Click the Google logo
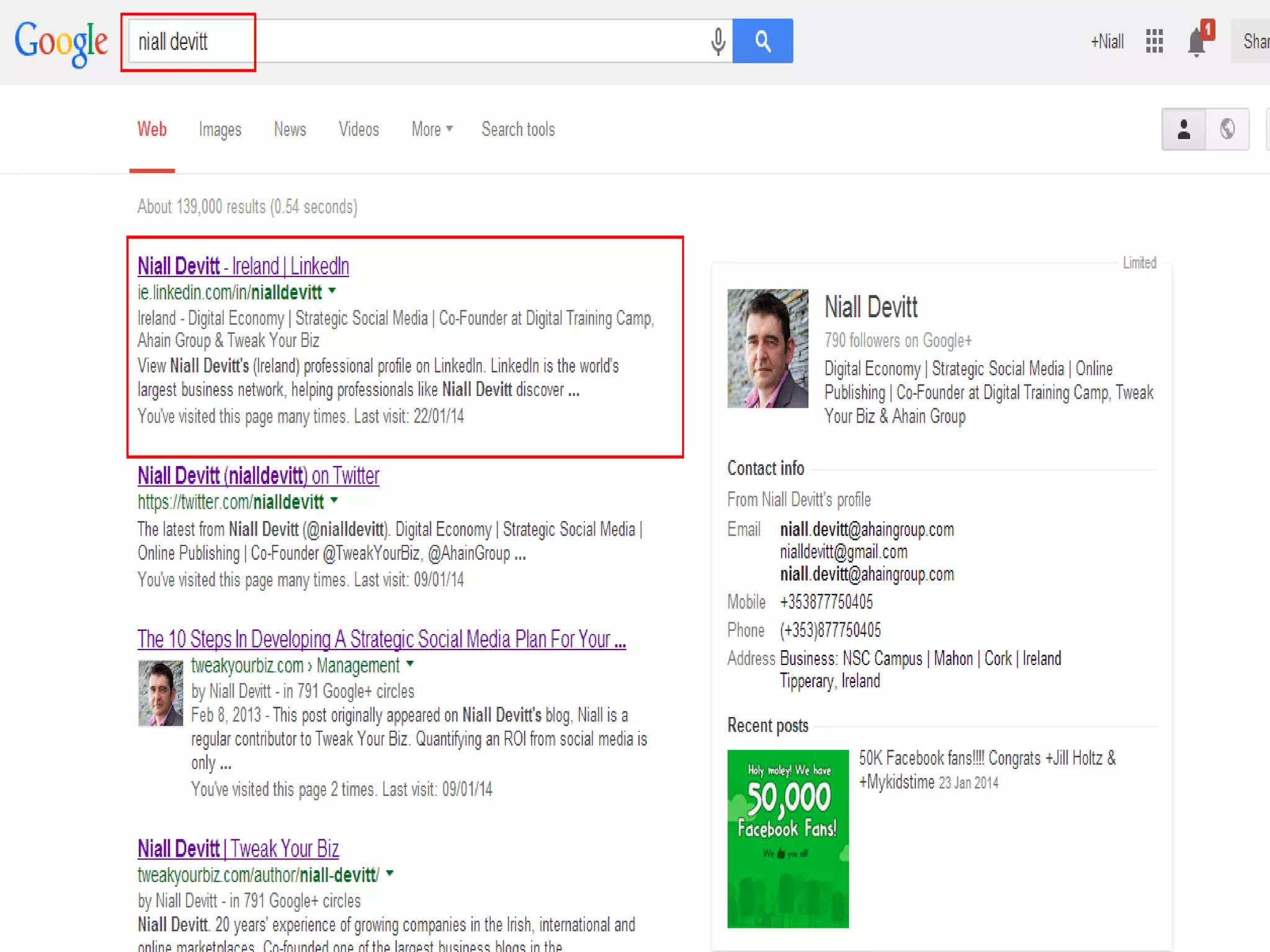 click(61, 42)
